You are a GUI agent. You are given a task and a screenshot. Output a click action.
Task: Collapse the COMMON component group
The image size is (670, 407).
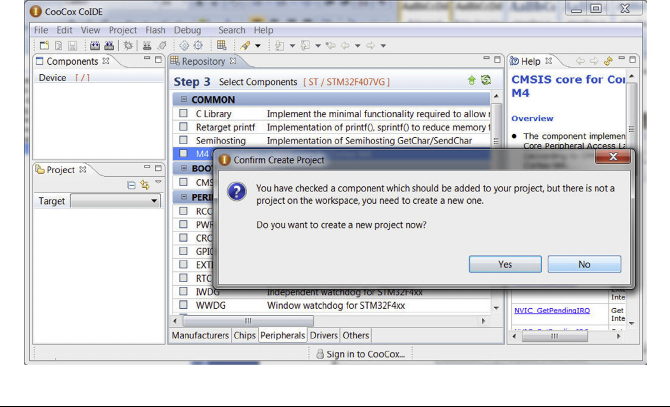click(184, 100)
